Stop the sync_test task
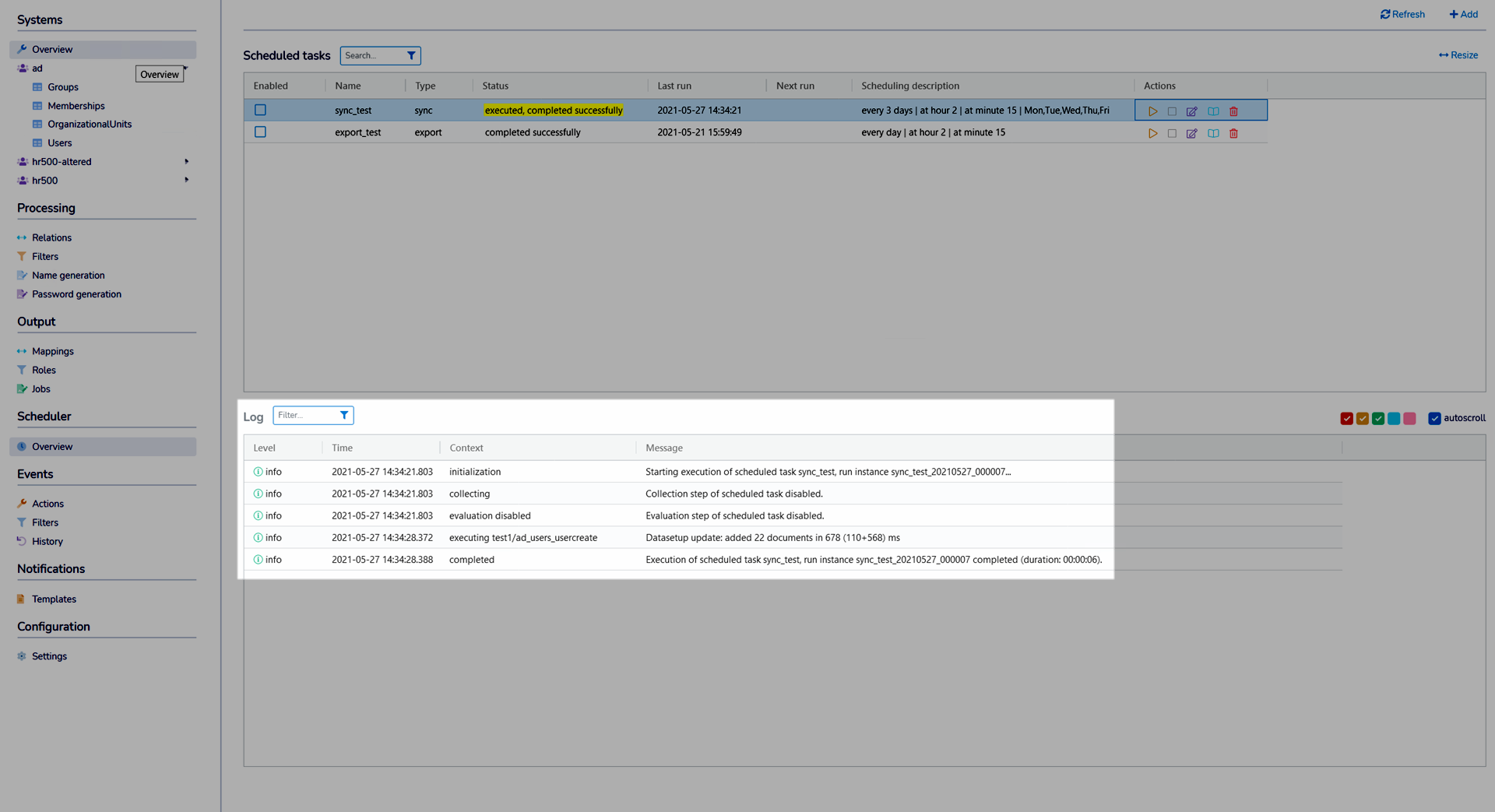Image resolution: width=1495 pixels, height=812 pixels. [x=1172, y=111]
